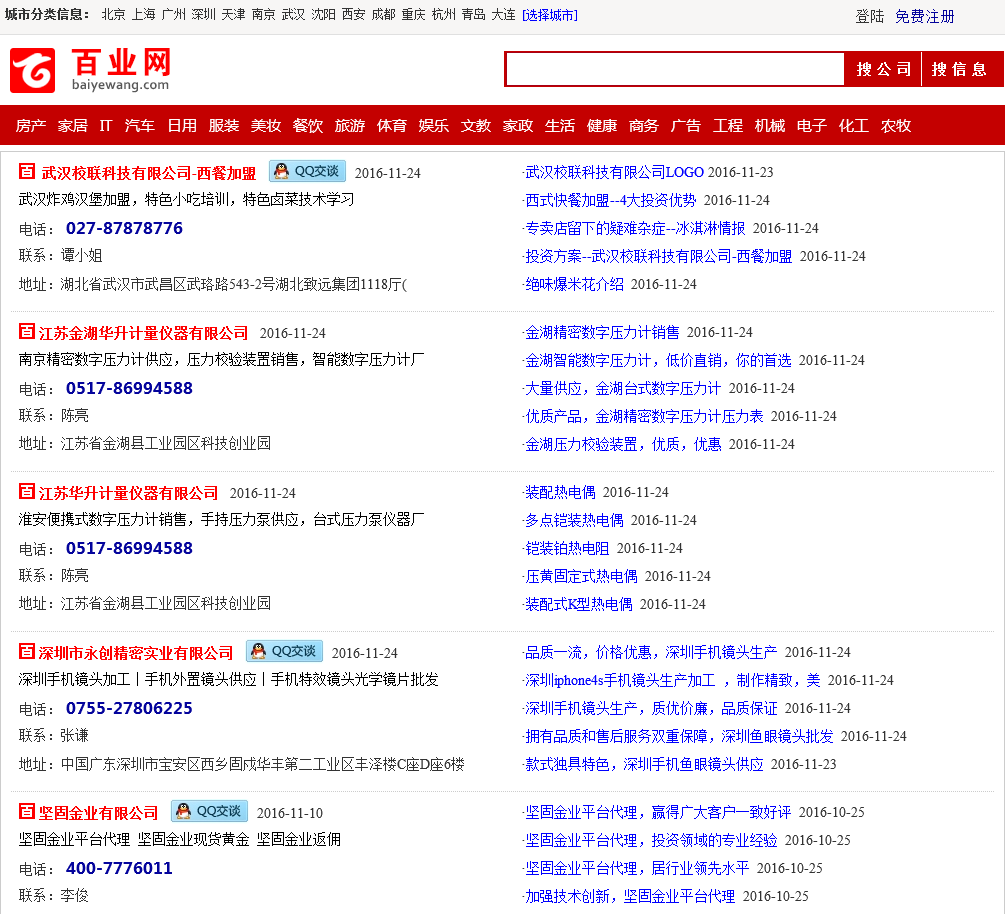Open 款式独具特色，深圳手机鱼眼镜头供应 article

644,764
